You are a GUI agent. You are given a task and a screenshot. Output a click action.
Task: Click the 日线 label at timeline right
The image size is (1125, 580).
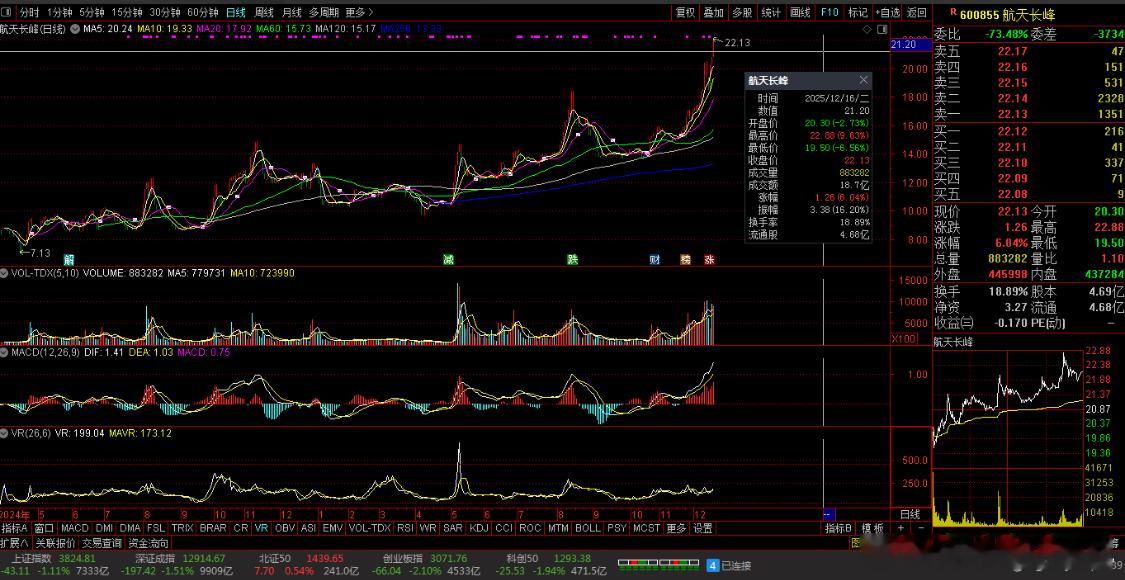(x=910, y=514)
